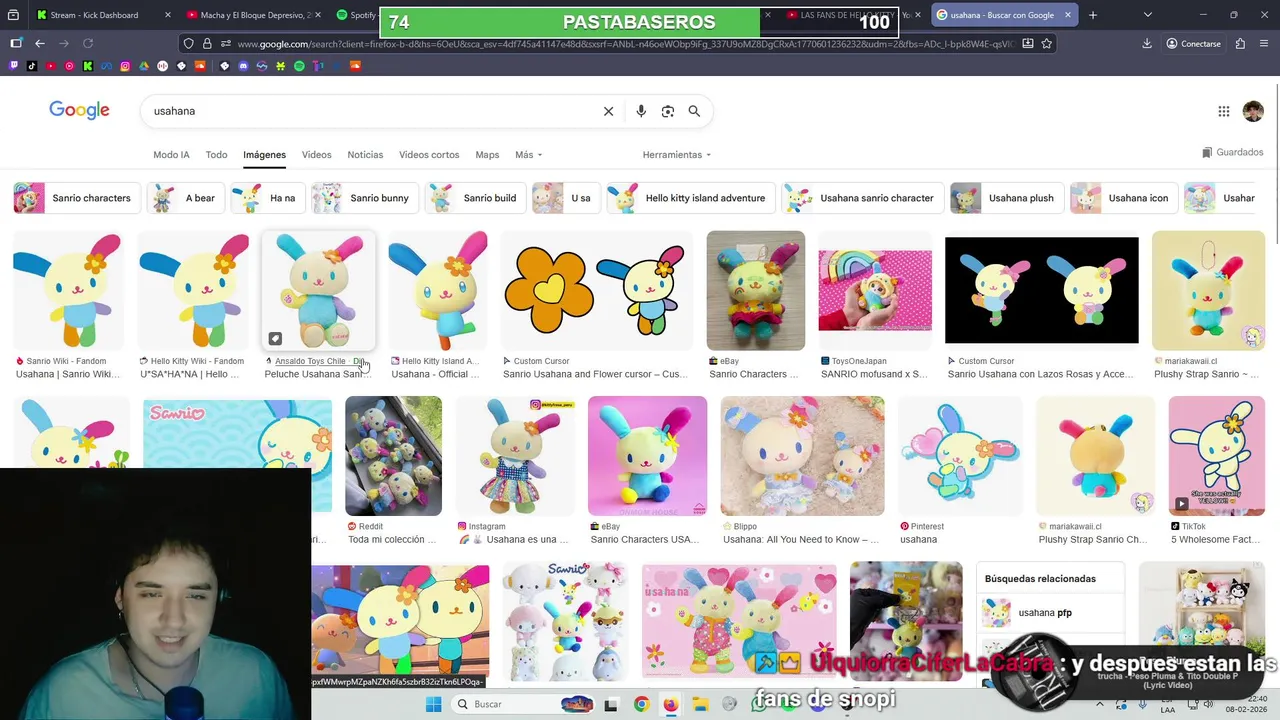
Task: Open the Google apps grid
Action: click(1223, 111)
